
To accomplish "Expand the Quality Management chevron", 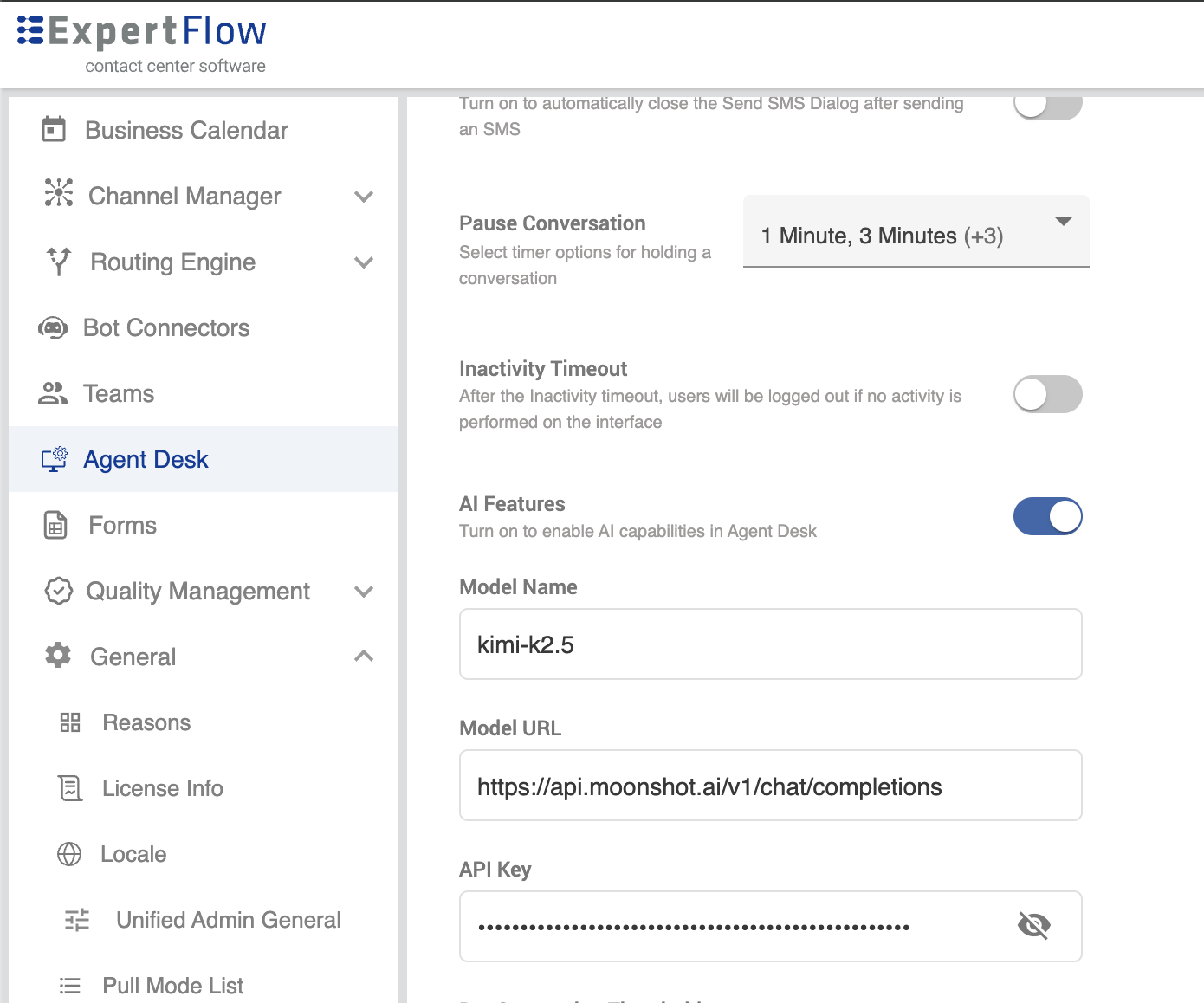I will point(364,592).
